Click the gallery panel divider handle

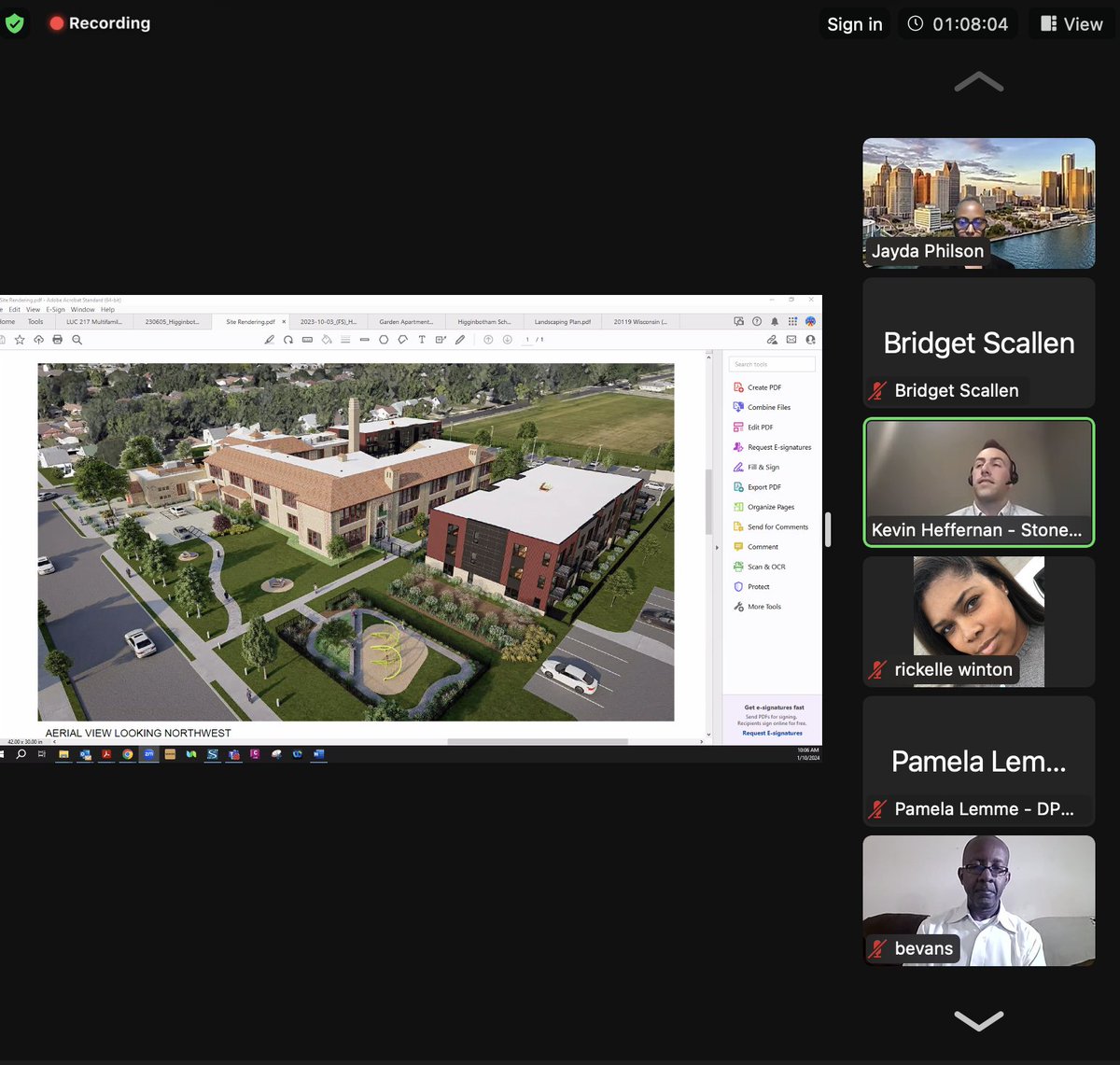(x=828, y=529)
